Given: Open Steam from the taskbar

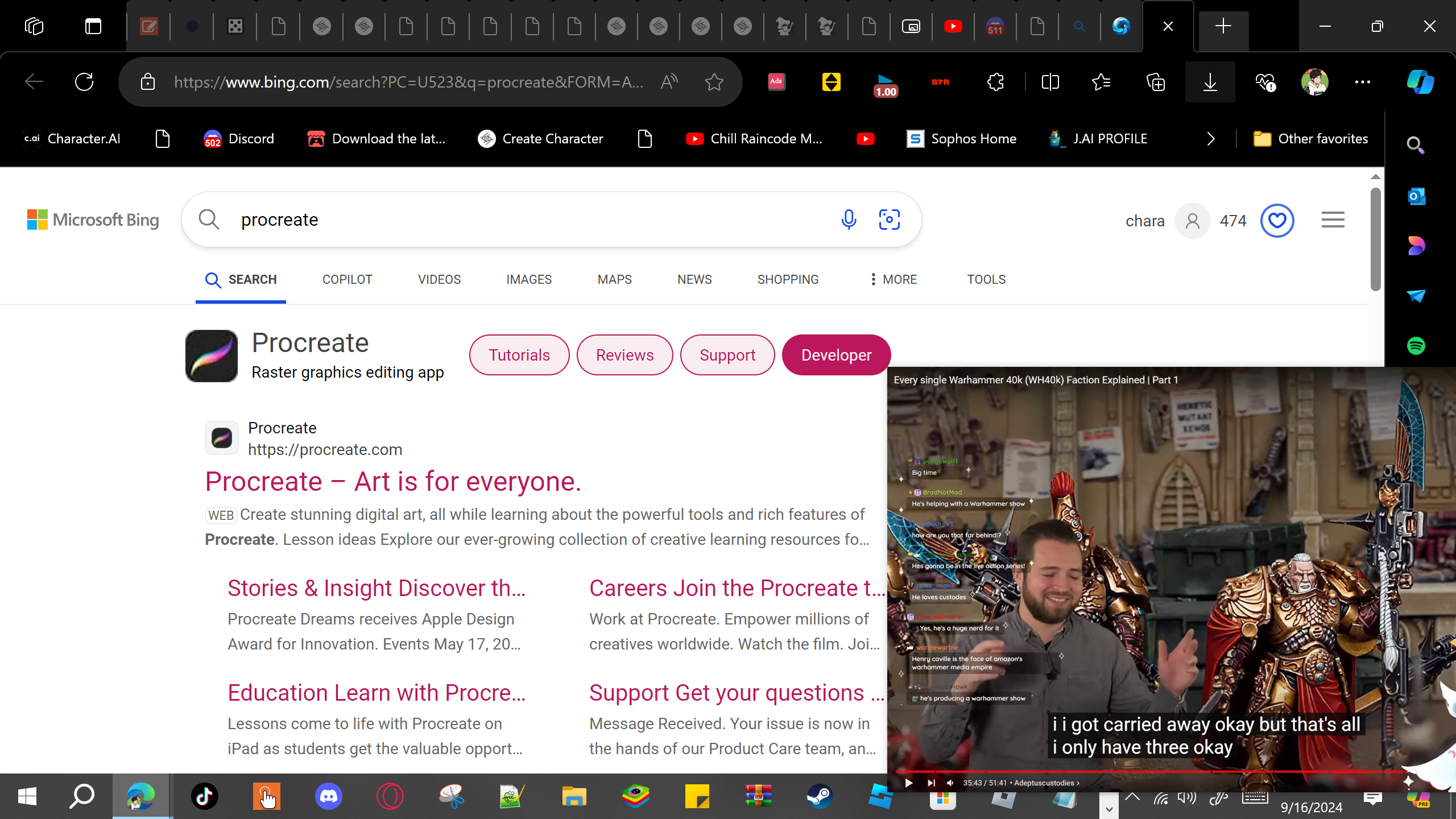Looking at the screenshot, I should [x=819, y=796].
